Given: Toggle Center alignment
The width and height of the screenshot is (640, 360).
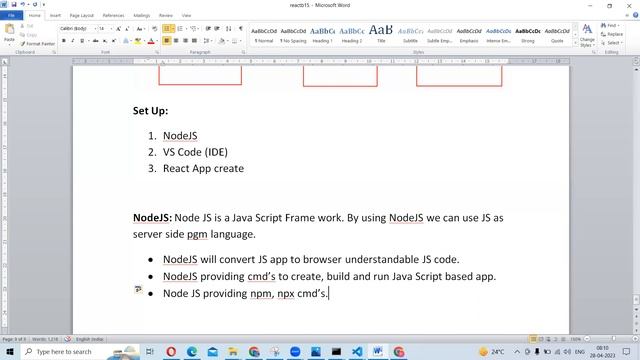Looking at the screenshot, I should [176, 41].
